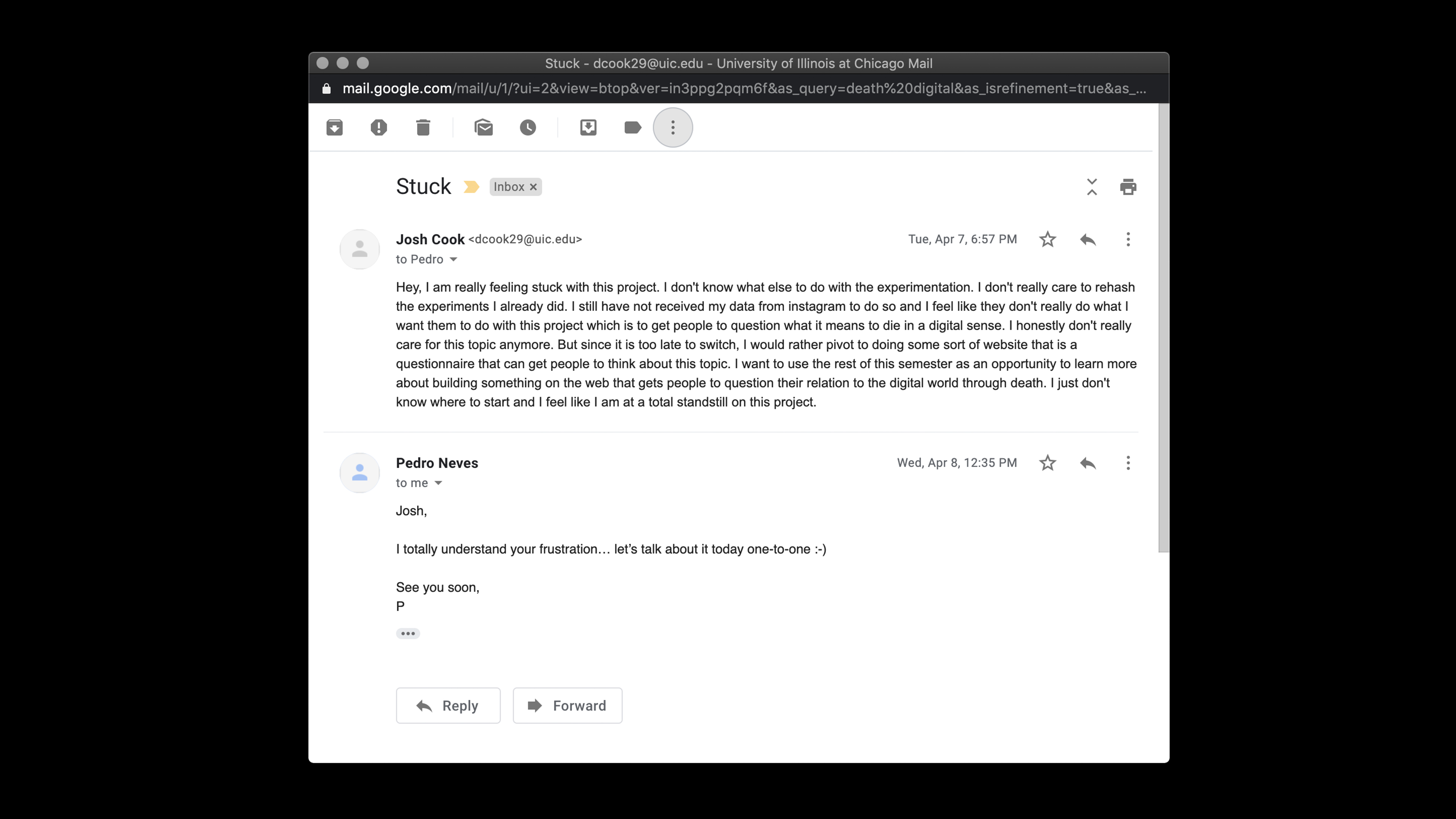Click the vertical scrollbar thumb on the right
This screenshot has height=819, width=1456.
pos(1163,328)
